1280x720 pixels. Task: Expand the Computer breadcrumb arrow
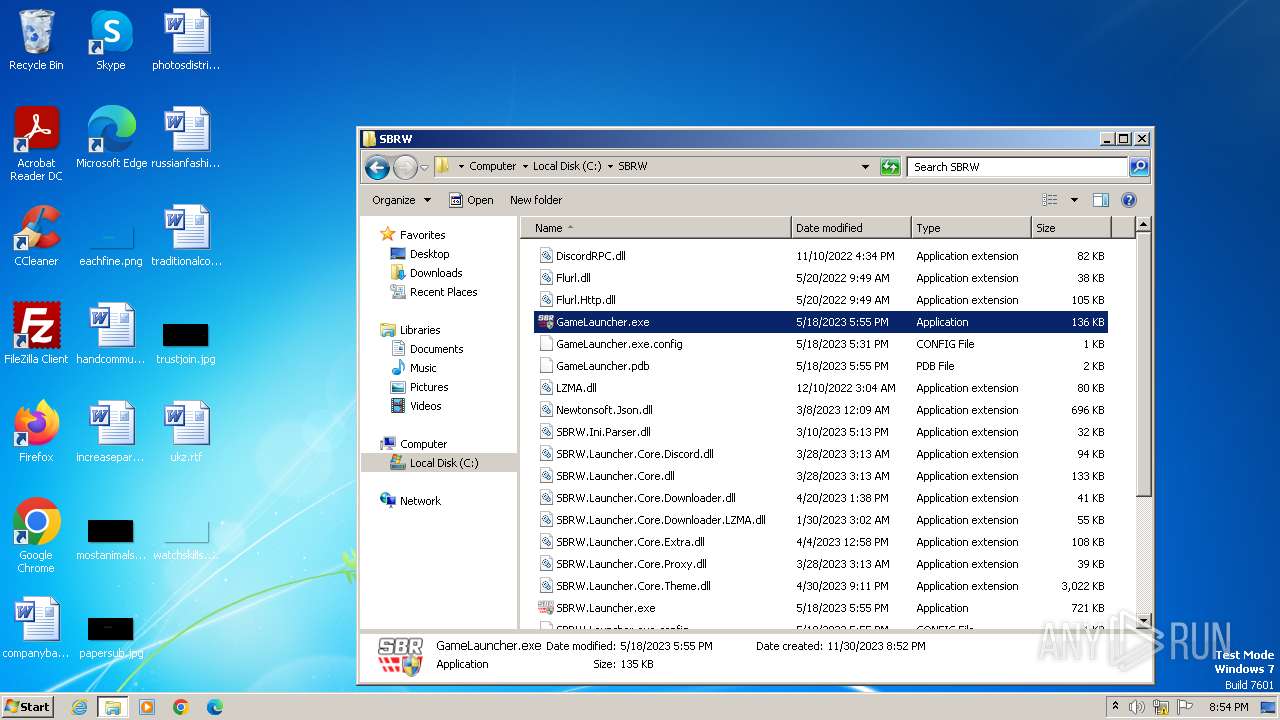click(x=524, y=167)
